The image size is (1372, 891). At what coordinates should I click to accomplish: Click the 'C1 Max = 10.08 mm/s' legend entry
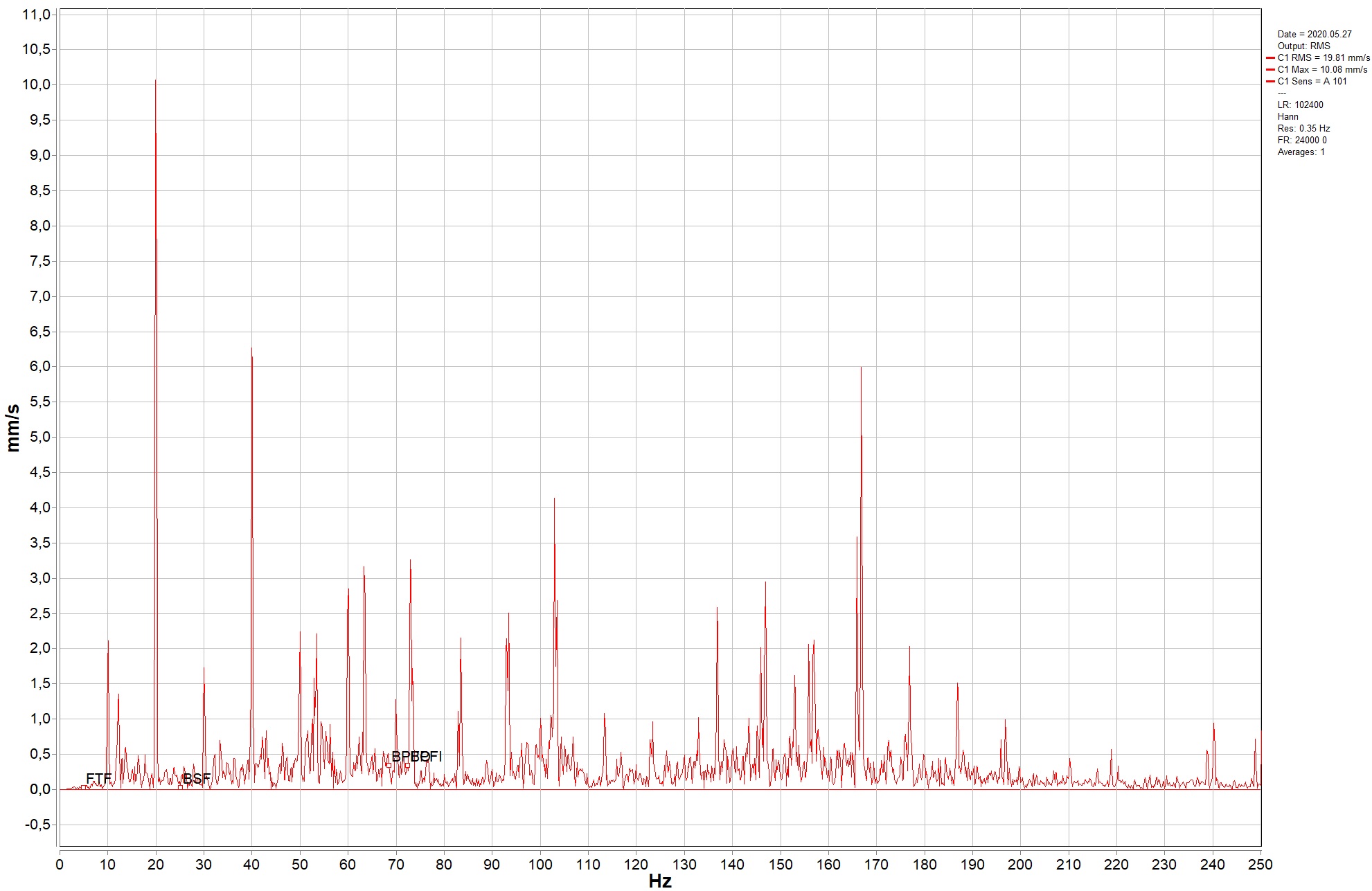tap(1322, 69)
